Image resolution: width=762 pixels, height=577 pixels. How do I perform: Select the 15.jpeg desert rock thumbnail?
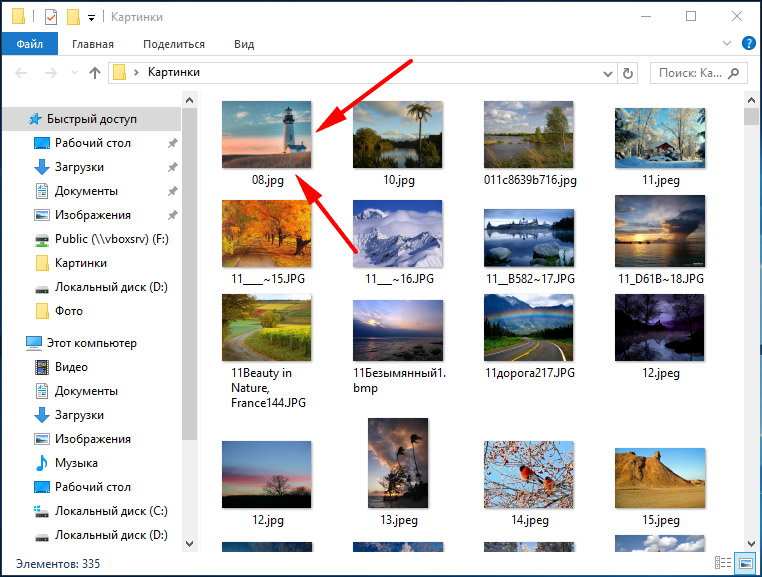point(659,478)
